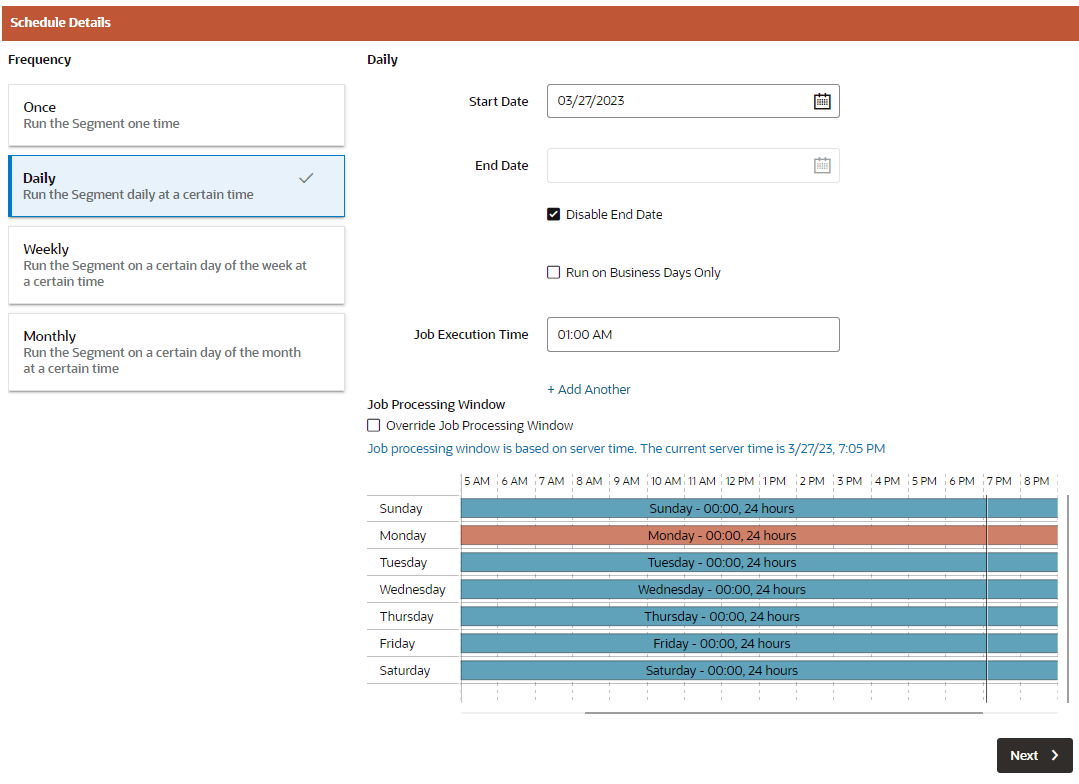Click the + Add Another link
Screen dimensions: 1079x784
[588, 390]
